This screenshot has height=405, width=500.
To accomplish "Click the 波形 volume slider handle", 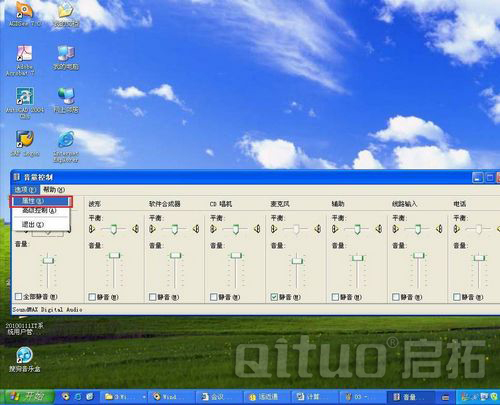I will click(115, 255).
